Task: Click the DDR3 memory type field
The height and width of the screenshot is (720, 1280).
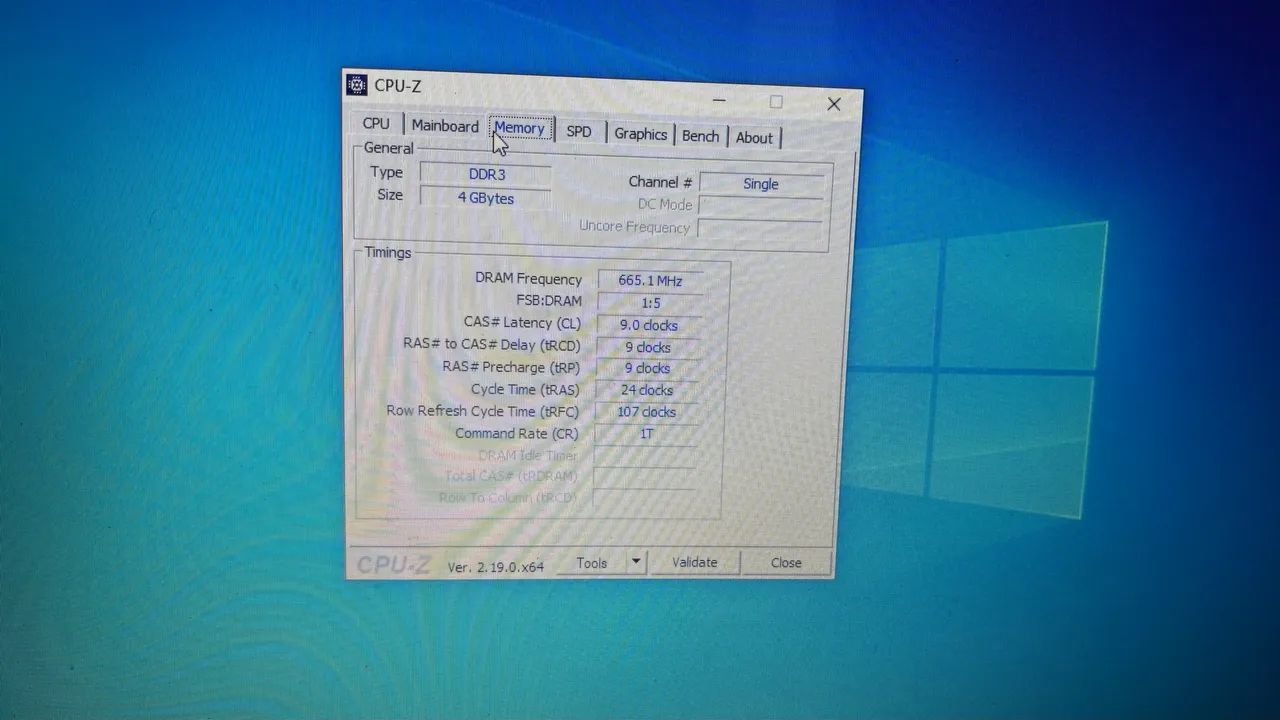Action: pos(486,174)
